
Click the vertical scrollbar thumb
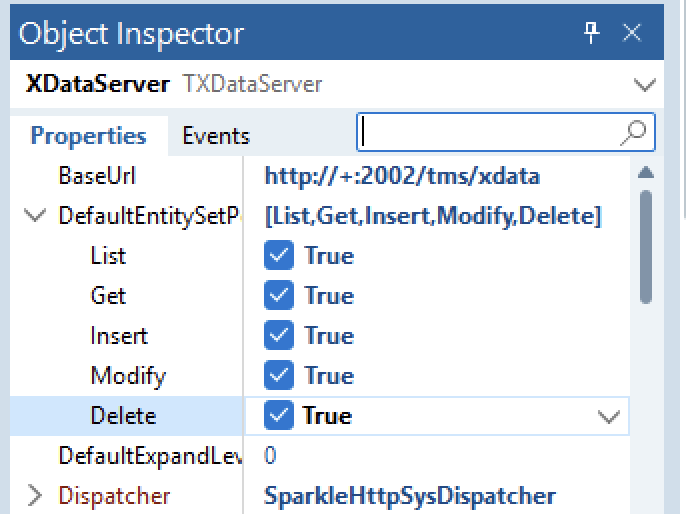646,247
